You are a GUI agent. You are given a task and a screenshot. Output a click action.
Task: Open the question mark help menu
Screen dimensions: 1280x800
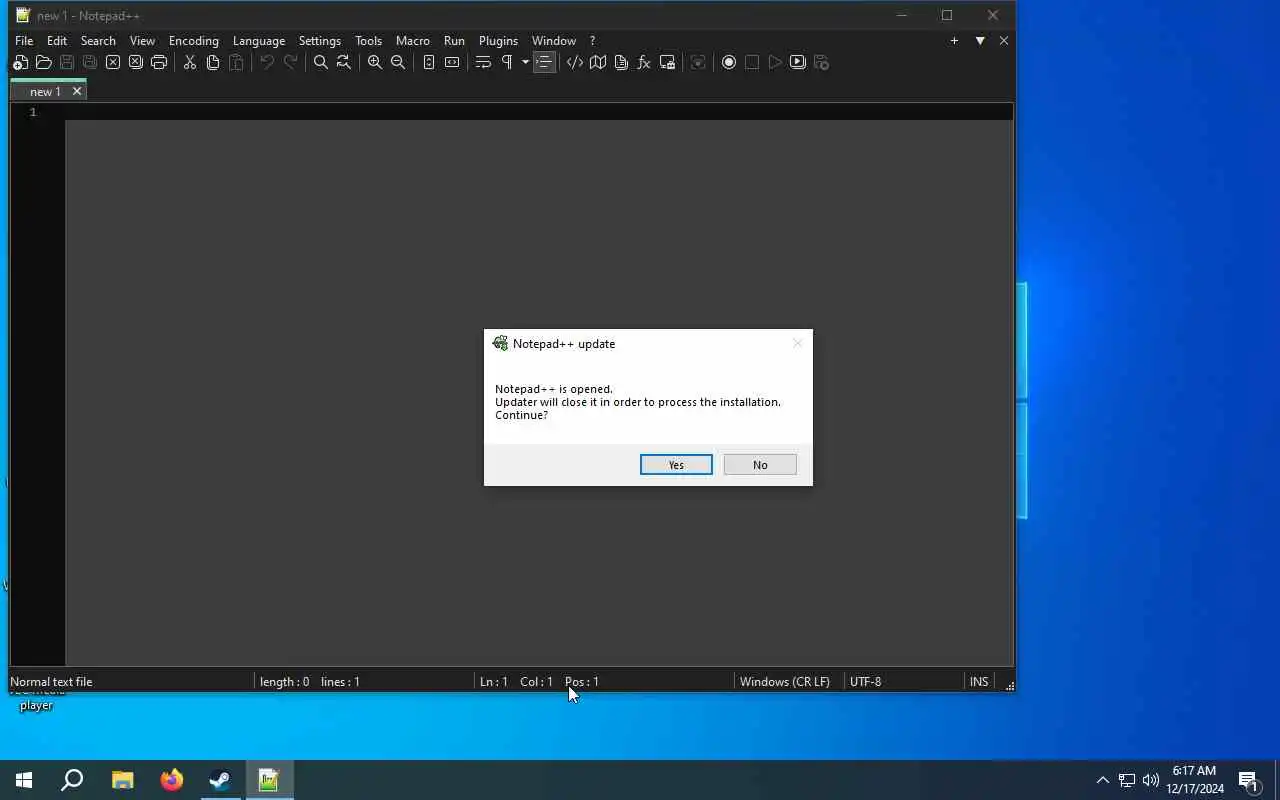[592, 41]
